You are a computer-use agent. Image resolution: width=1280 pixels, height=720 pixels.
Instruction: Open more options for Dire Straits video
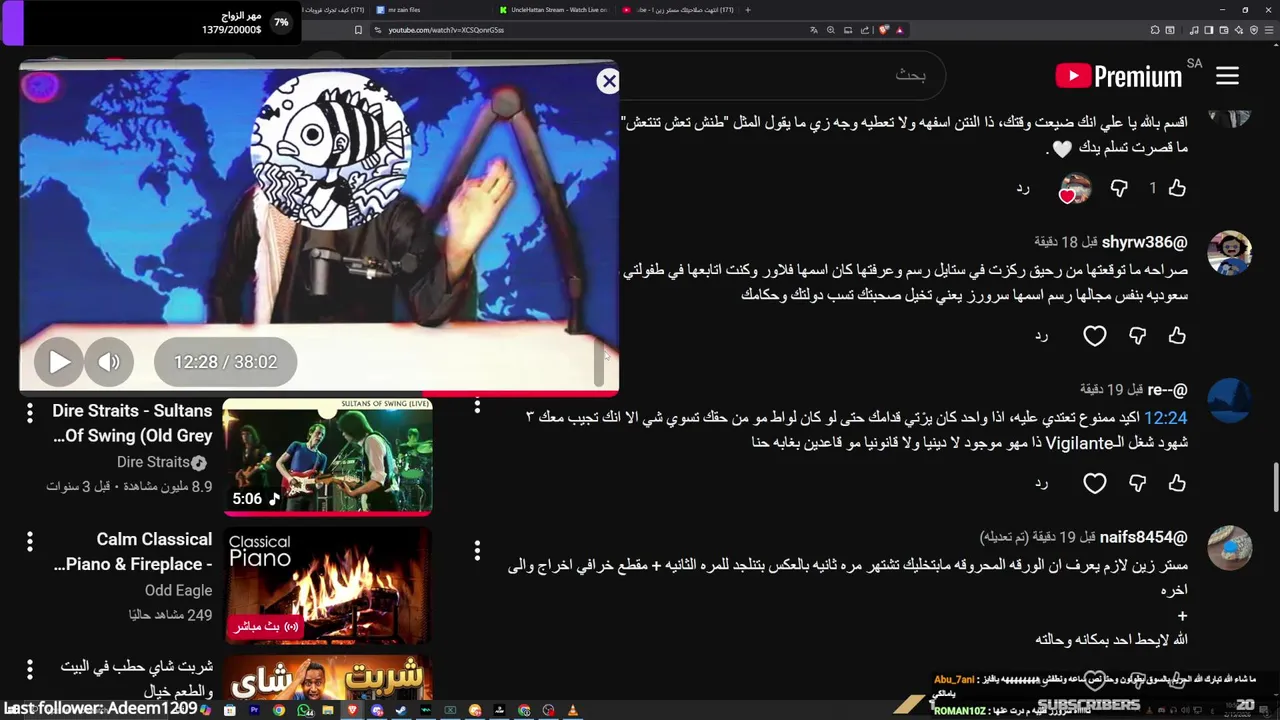pos(30,412)
